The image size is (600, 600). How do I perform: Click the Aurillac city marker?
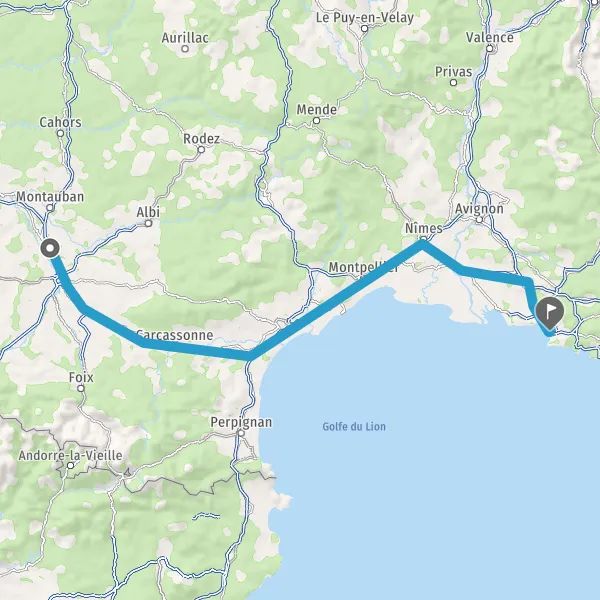185,49
